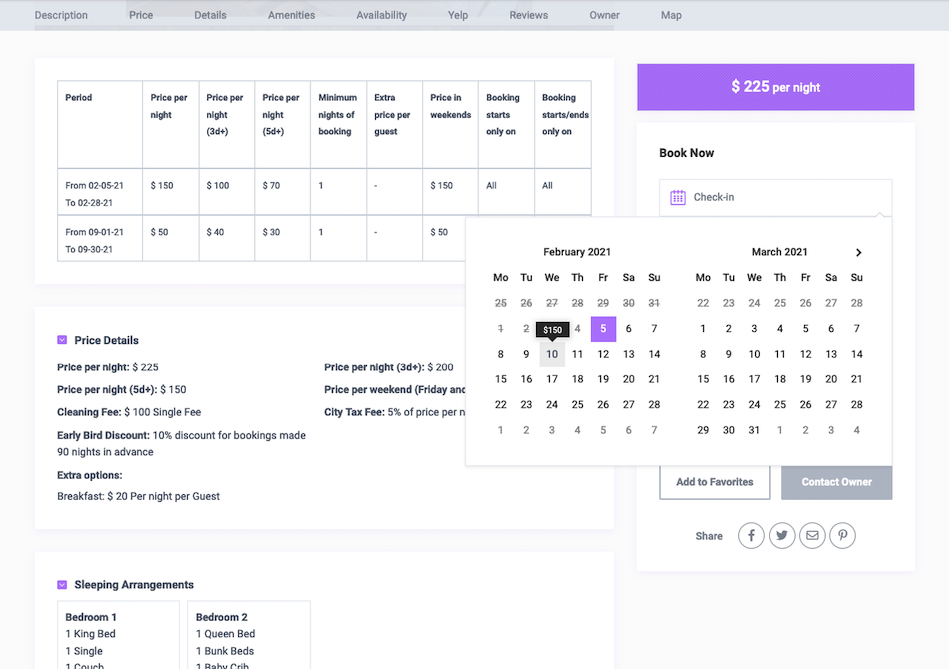Viewport: 949px width, 669px height.
Task: Select February 10 in the calendar
Action: click(x=552, y=354)
